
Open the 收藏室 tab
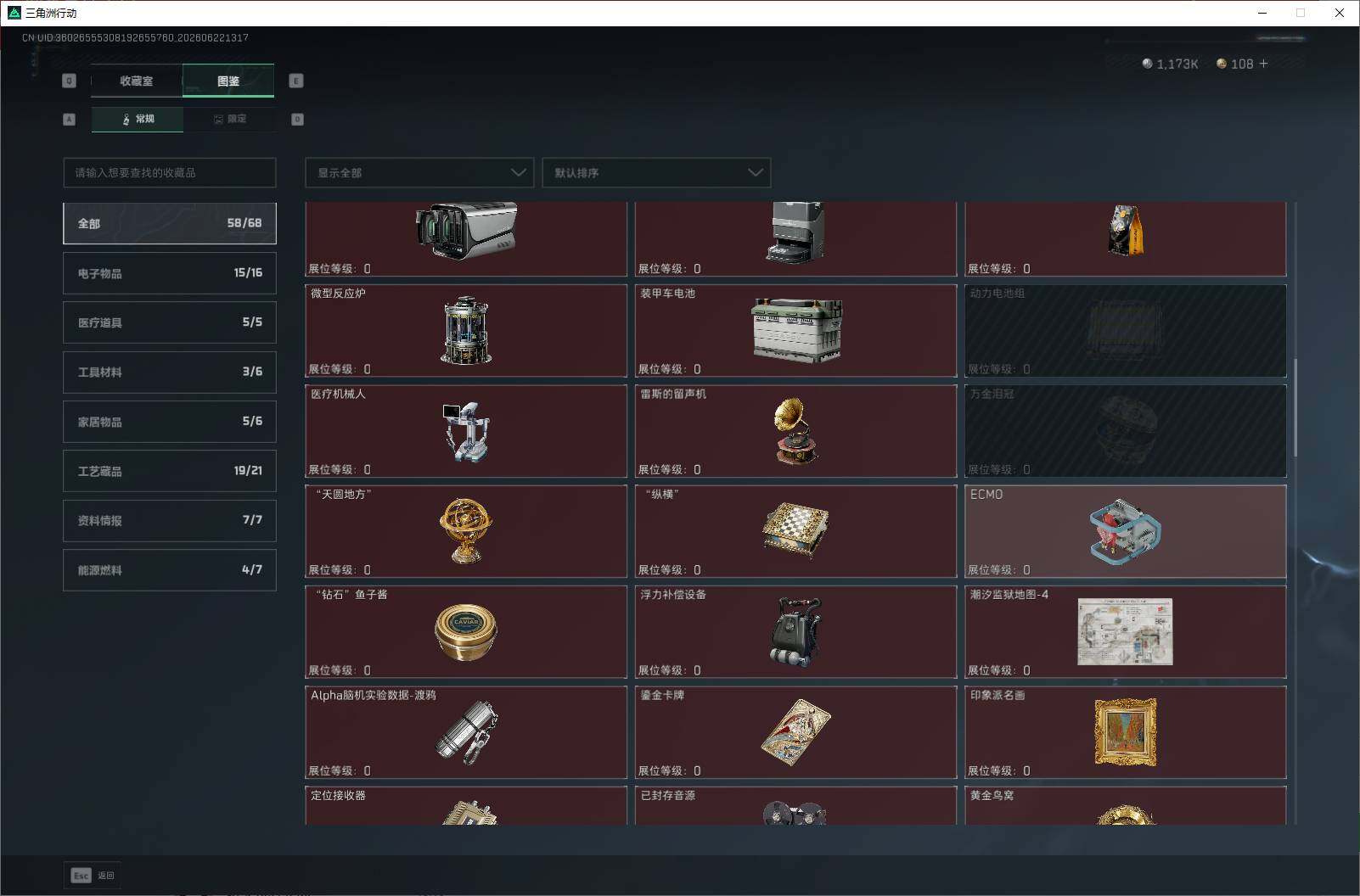(137, 81)
